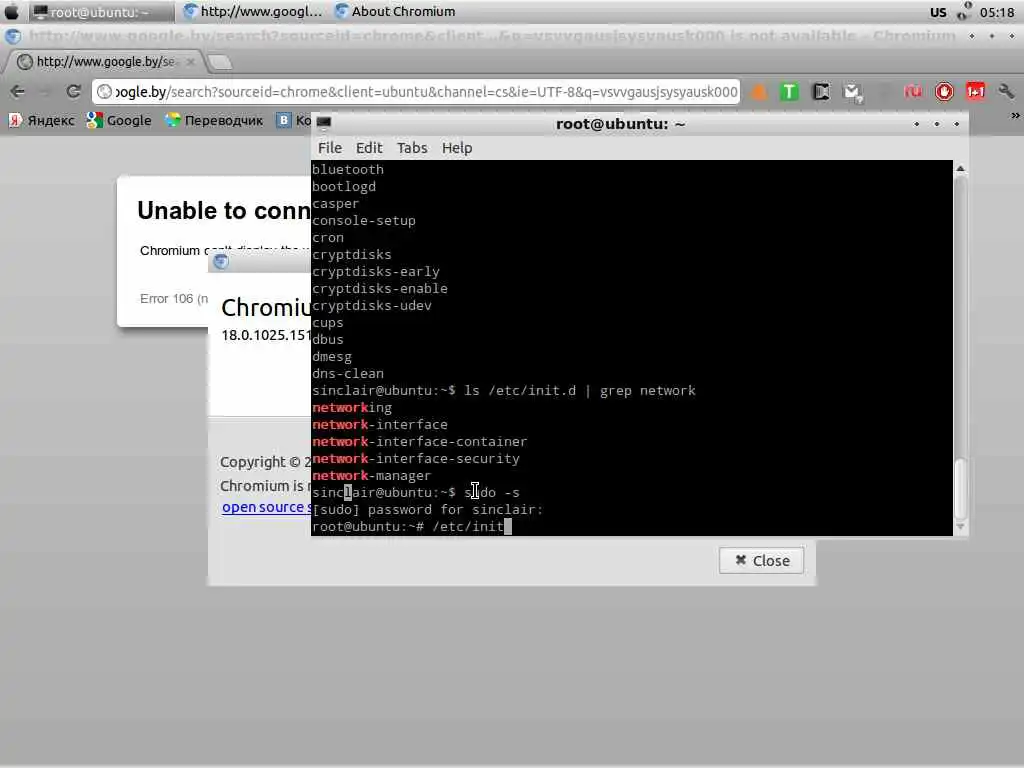Click the 05:18 clock
The width and height of the screenshot is (1024, 768).
point(997,12)
